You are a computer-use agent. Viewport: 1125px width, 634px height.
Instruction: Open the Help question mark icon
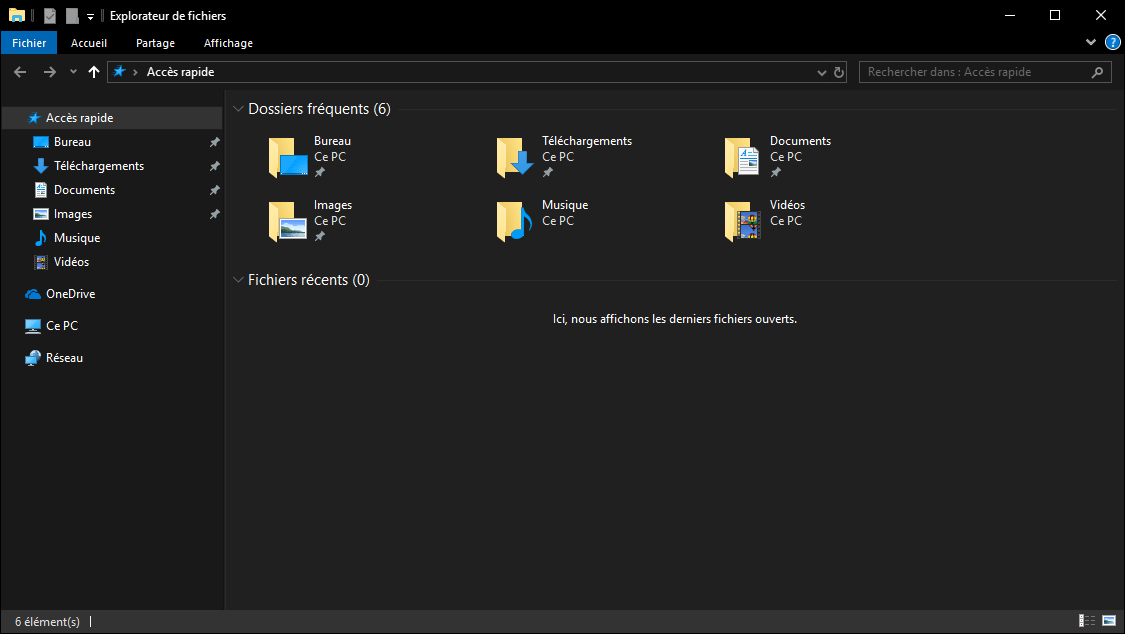coord(1112,42)
